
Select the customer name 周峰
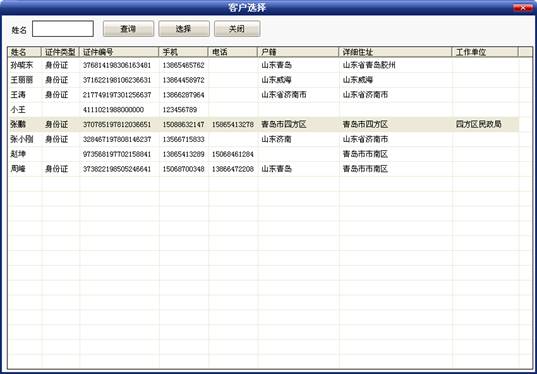coord(18,169)
